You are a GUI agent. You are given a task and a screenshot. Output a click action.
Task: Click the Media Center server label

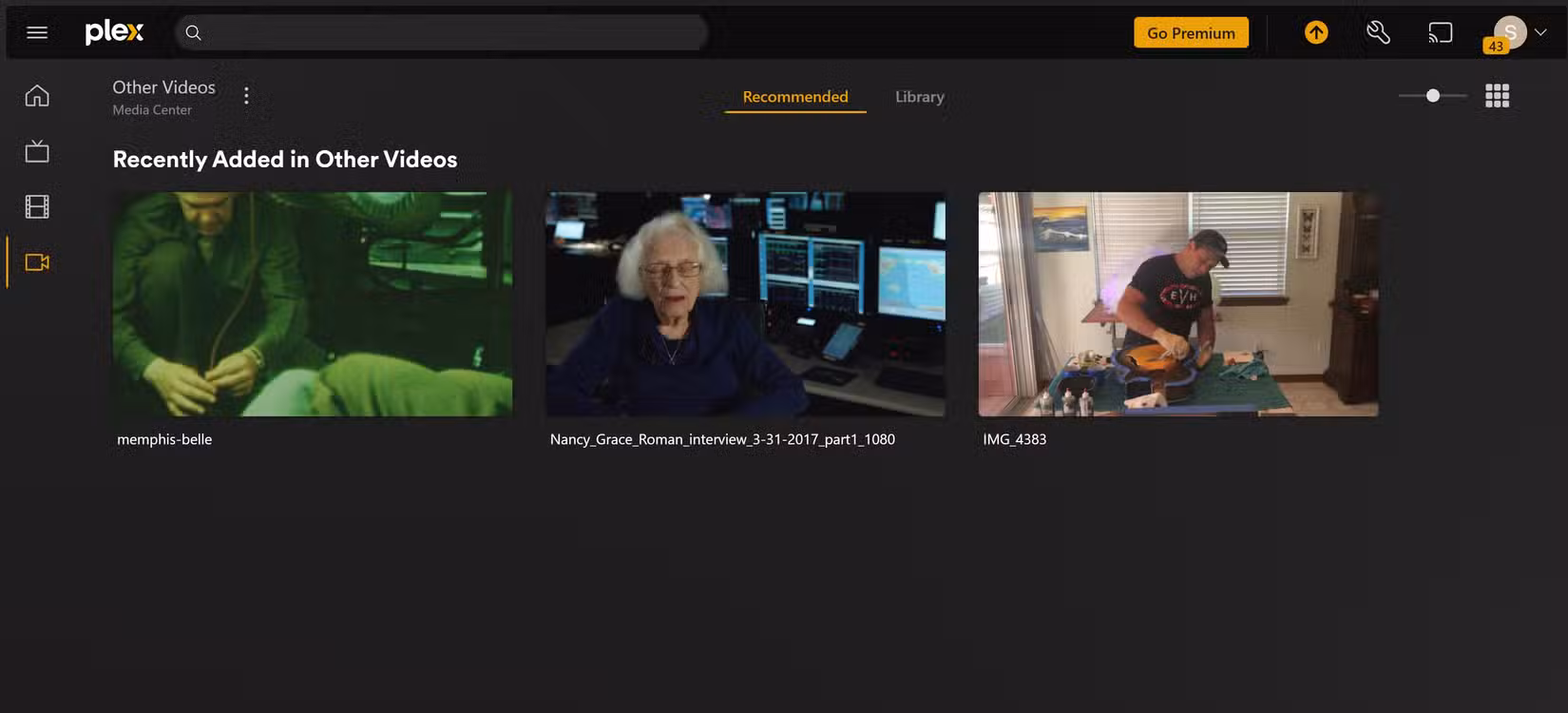(x=152, y=110)
